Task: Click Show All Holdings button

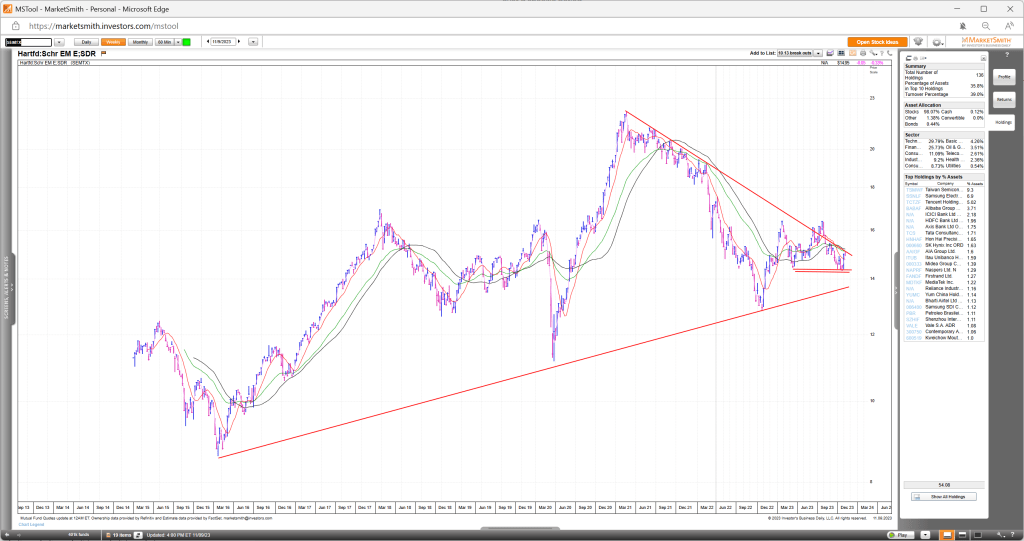Action: (942, 496)
